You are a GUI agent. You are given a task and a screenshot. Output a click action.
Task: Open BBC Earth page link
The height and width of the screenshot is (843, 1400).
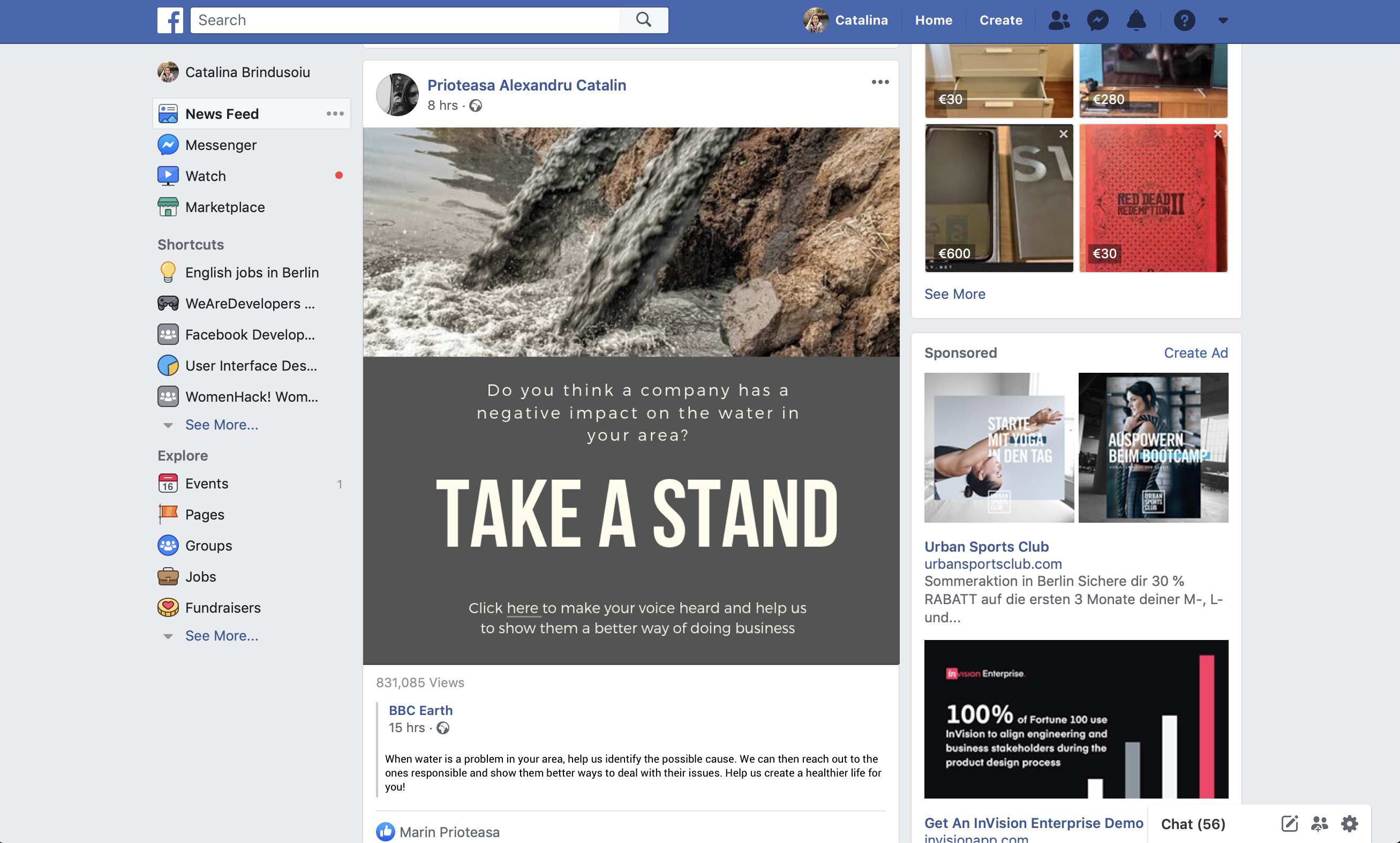(x=420, y=710)
